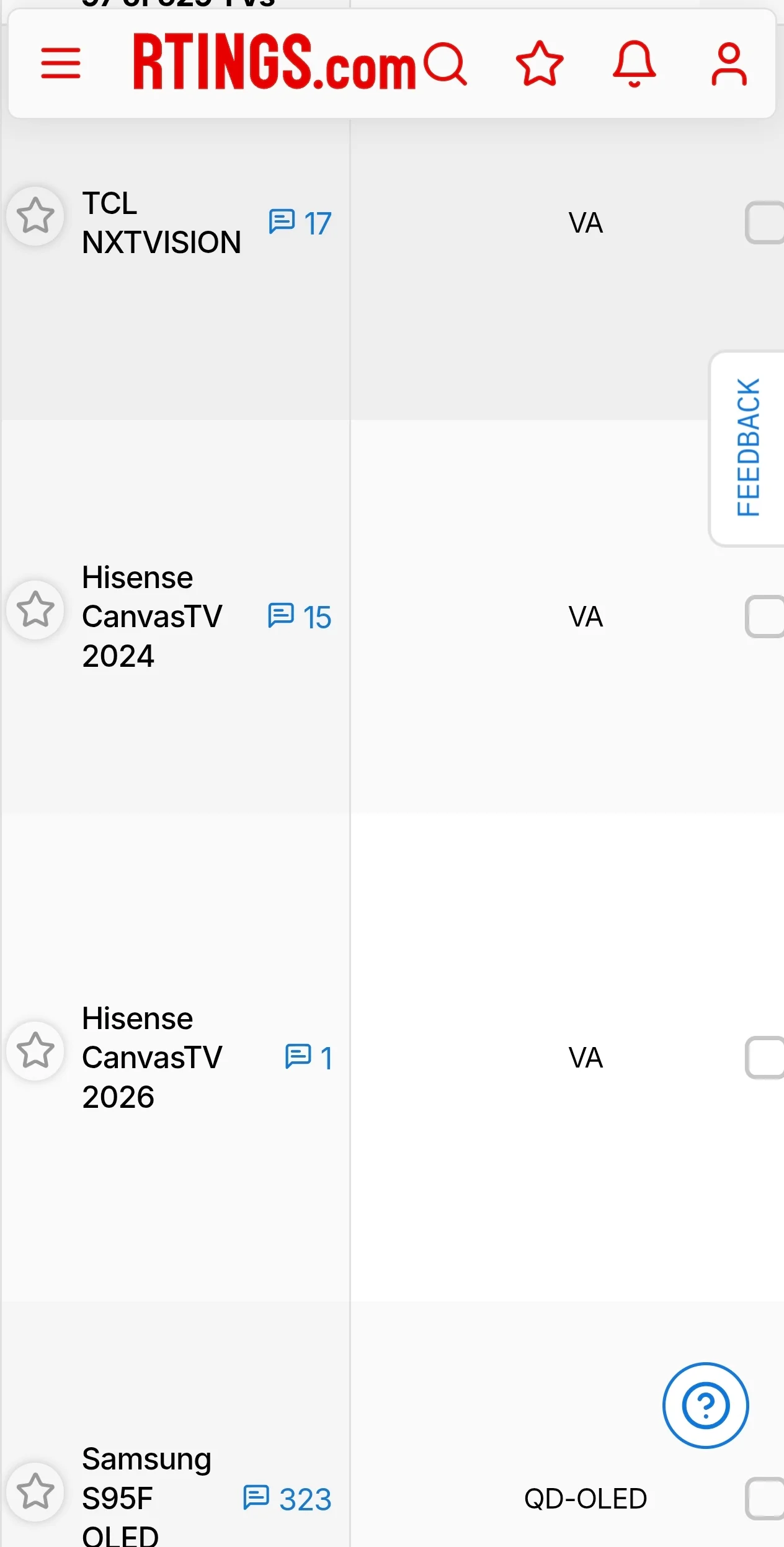Star the Hisense CanvasTV 2024

35,610
